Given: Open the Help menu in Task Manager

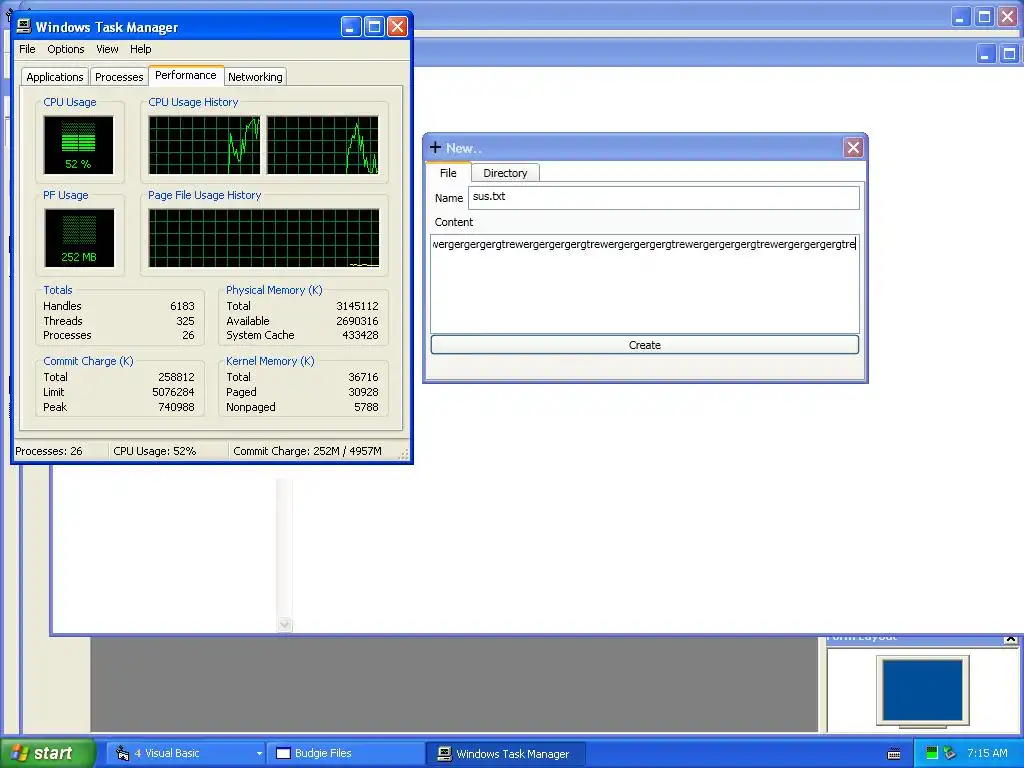Looking at the screenshot, I should click(x=140, y=49).
